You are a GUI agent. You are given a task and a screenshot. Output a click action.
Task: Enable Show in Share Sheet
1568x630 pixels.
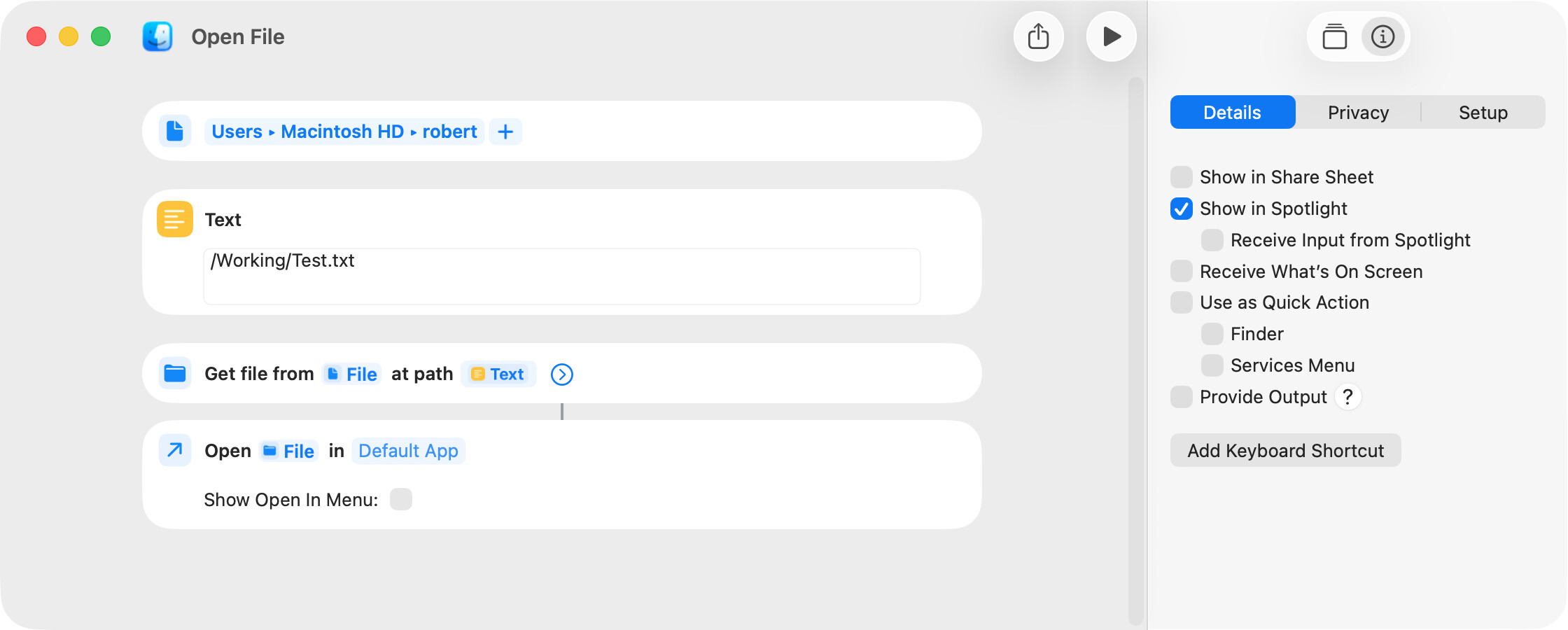coord(1182,177)
